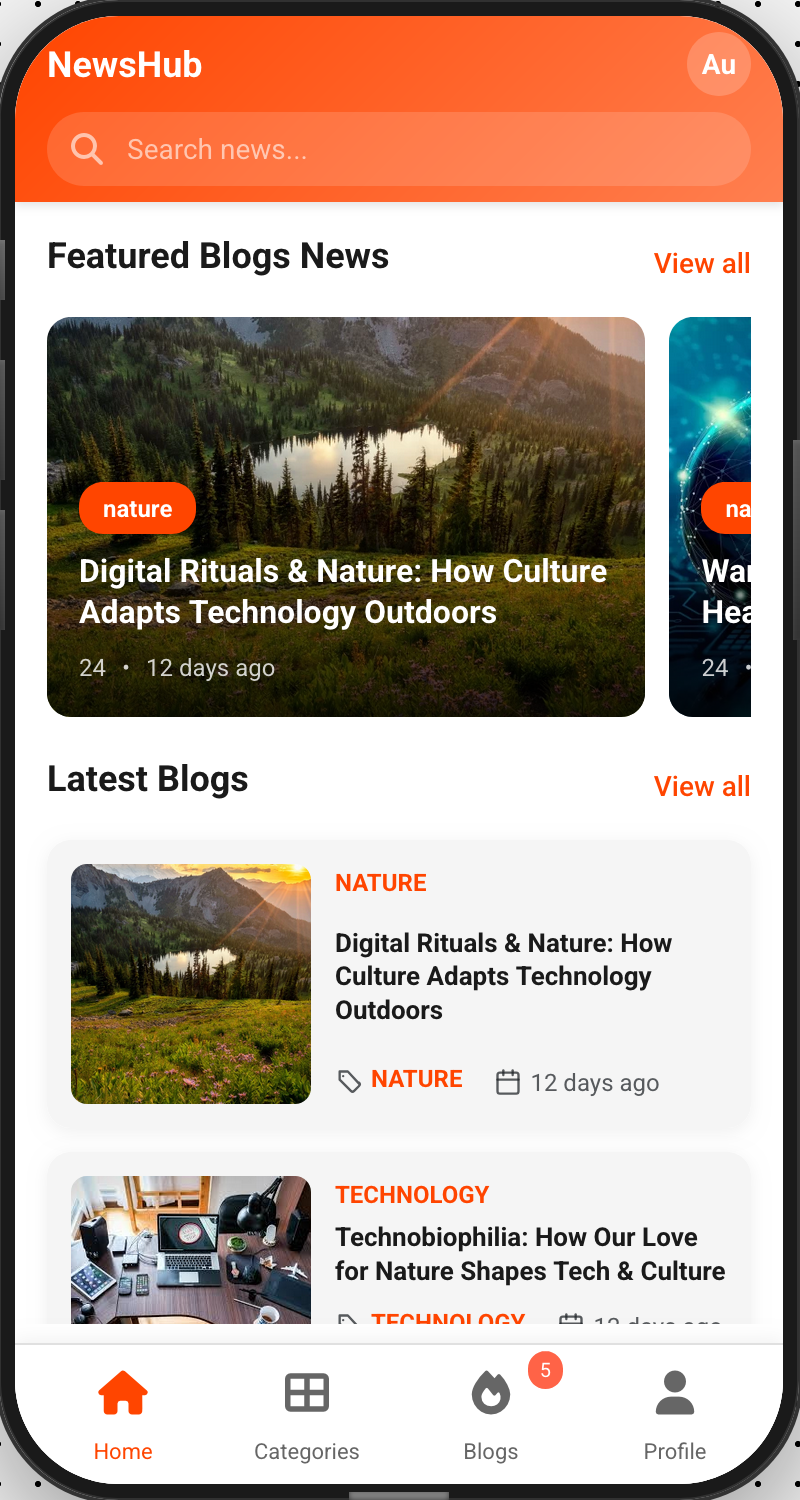
Task: Open the Profile person icon
Action: (x=675, y=1393)
